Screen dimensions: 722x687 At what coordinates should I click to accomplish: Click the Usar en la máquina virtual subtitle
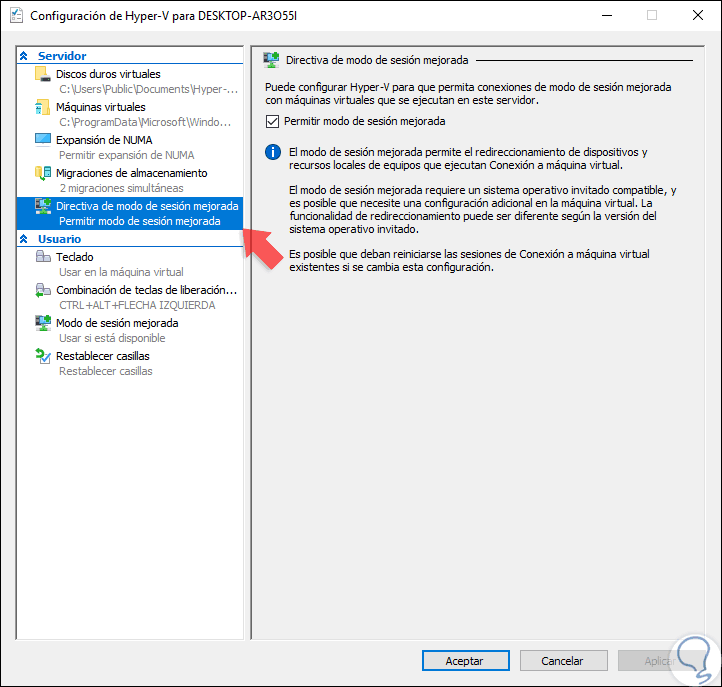point(121,272)
